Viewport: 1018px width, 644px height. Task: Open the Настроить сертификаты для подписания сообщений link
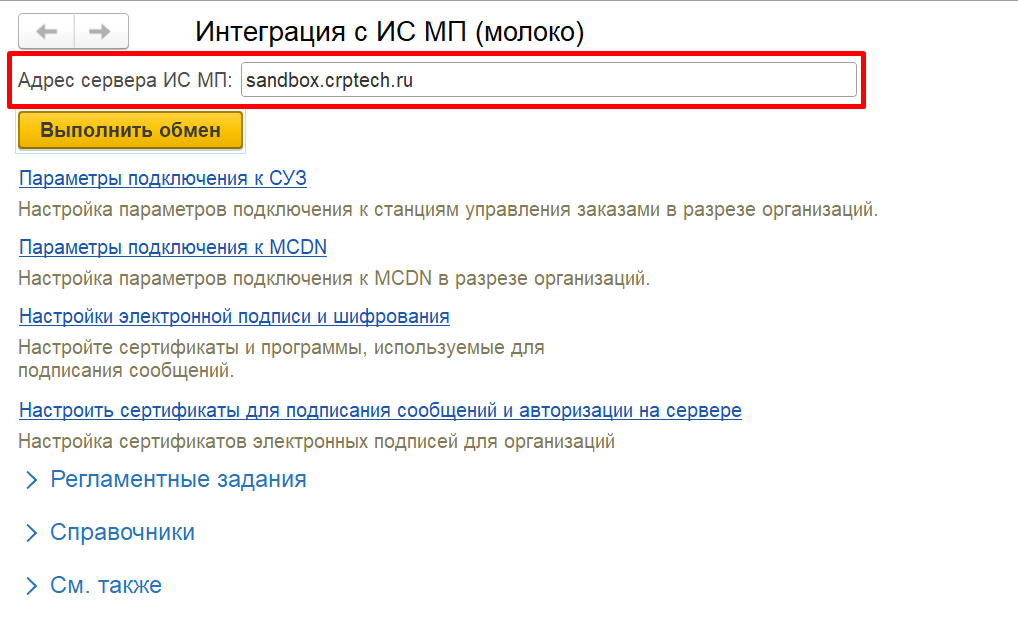[380, 411]
